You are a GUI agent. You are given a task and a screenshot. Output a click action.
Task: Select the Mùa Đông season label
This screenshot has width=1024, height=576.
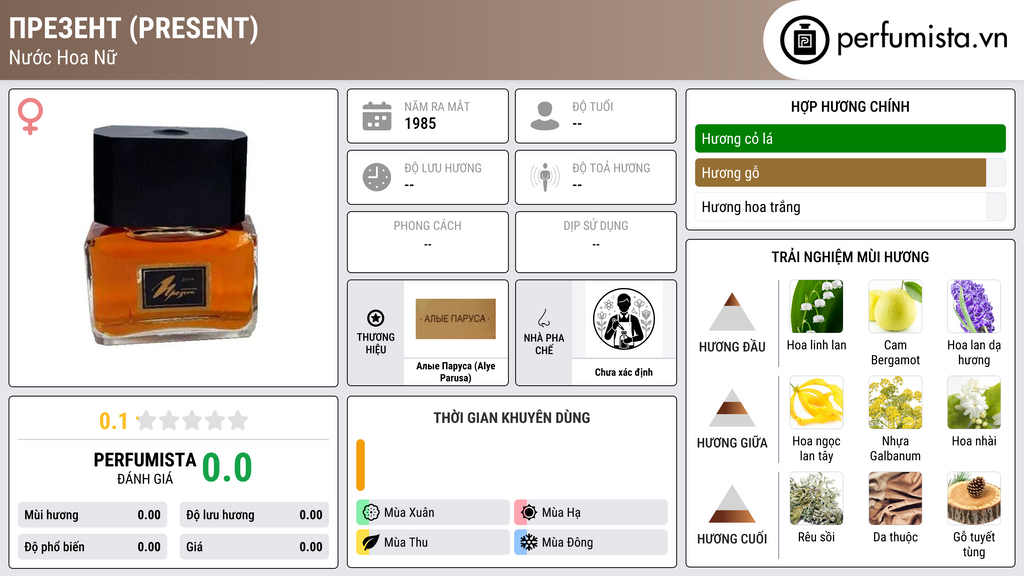tap(567, 542)
